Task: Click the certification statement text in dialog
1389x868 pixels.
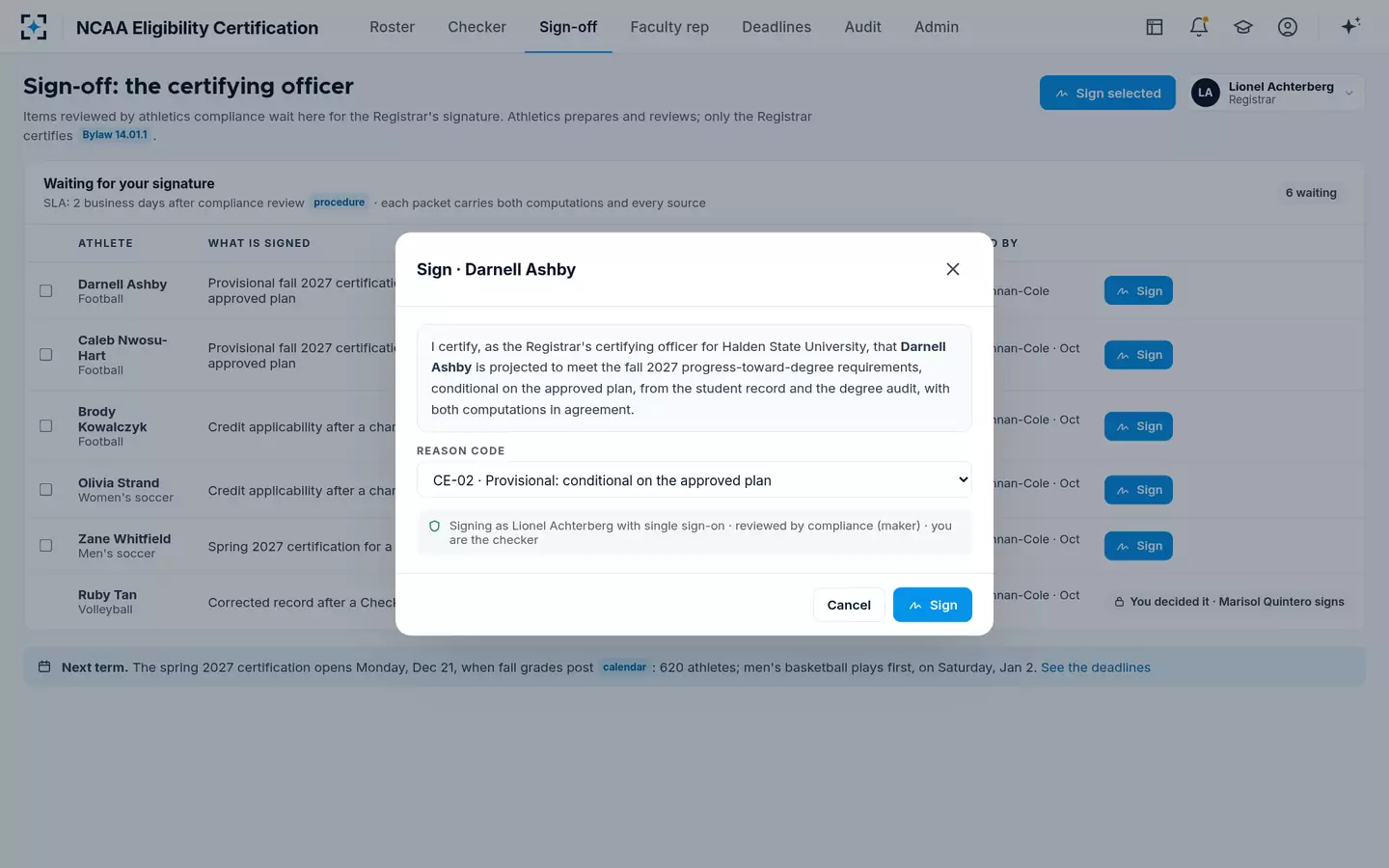Action: click(x=694, y=378)
